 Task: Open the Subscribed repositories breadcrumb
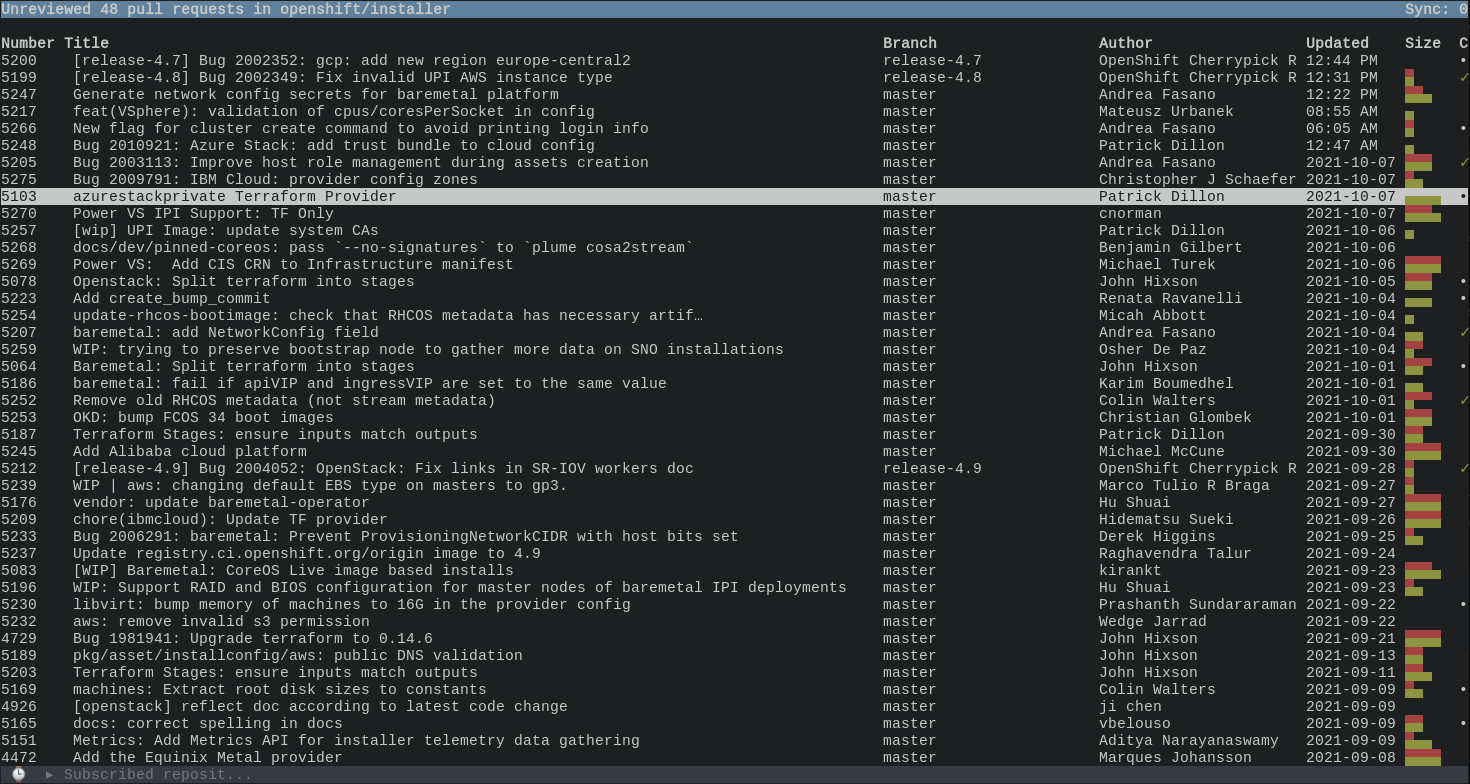pos(158,775)
